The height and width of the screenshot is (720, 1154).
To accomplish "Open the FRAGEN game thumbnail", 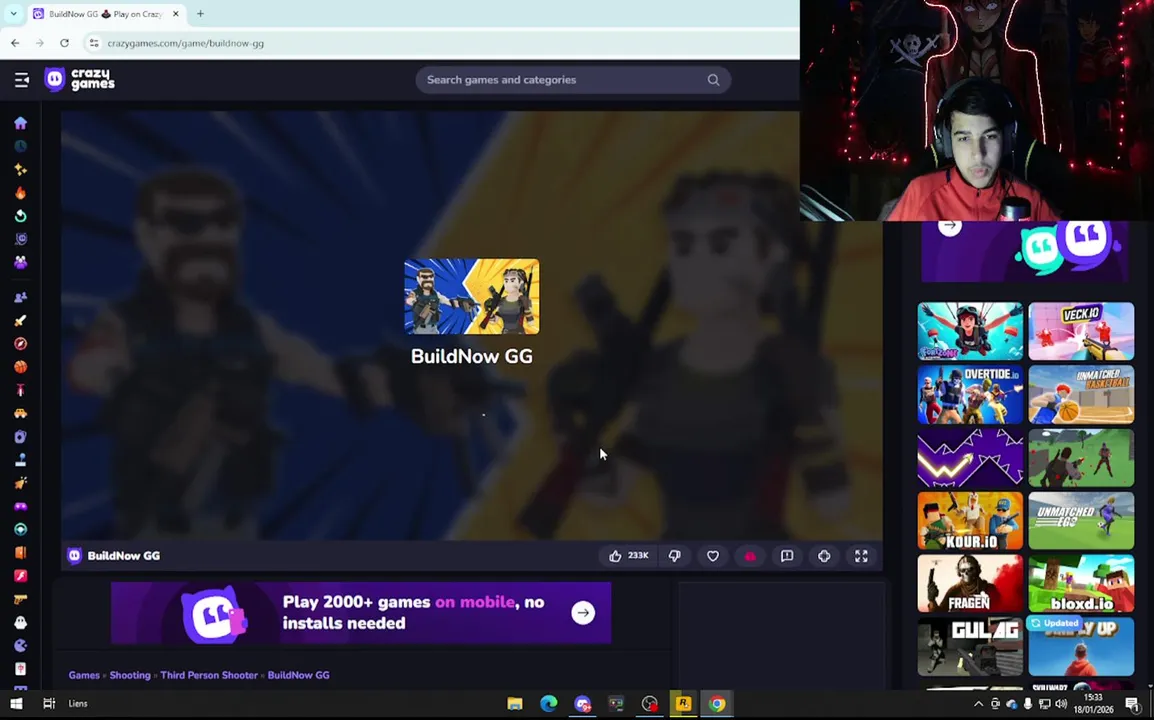I will (970, 584).
